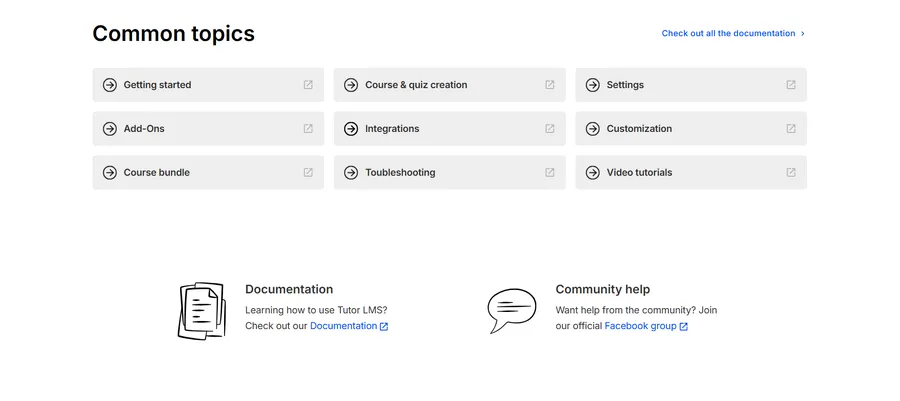Screen dimensions: 900x401
Task: Click the arrow icon beside Settings
Action: point(592,85)
